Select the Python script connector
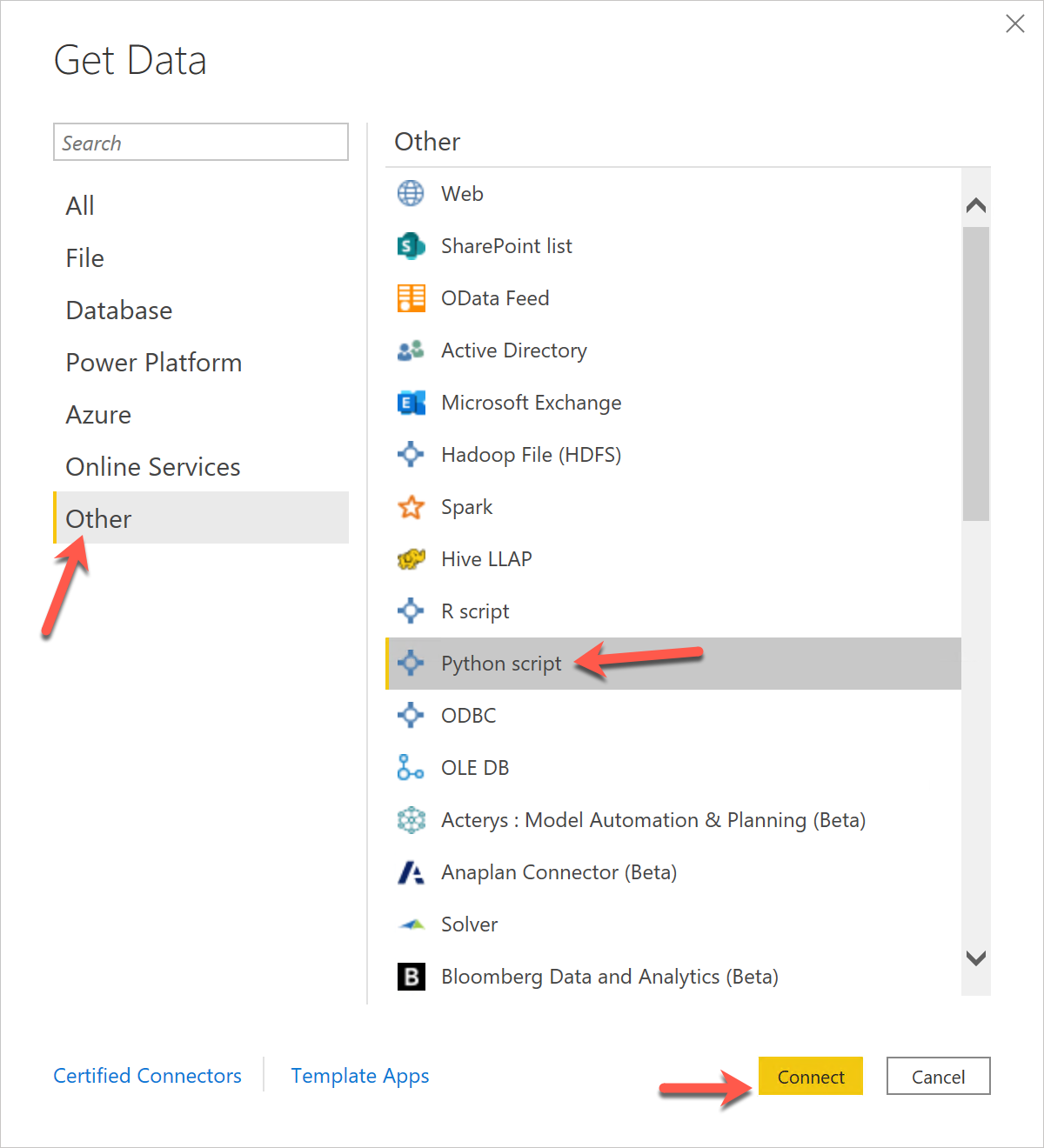 [x=501, y=664]
